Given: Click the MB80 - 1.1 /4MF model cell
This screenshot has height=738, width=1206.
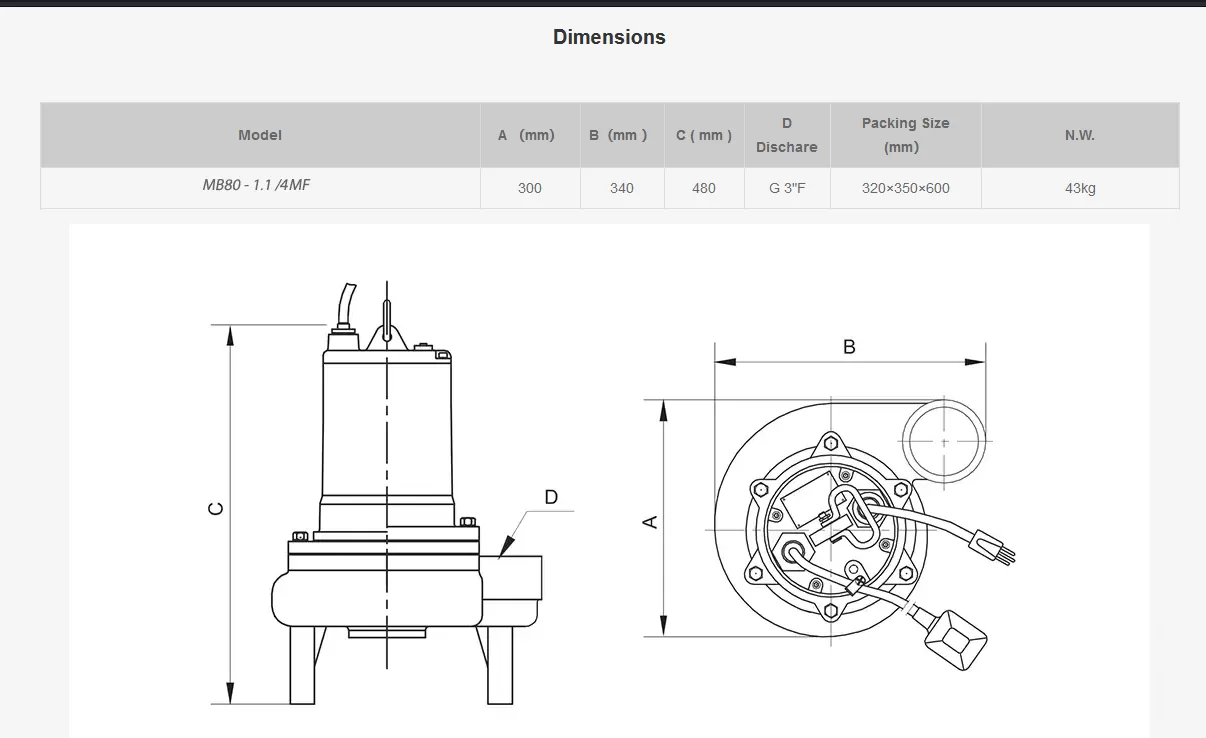Looking at the screenshot, I should point(256,186).
